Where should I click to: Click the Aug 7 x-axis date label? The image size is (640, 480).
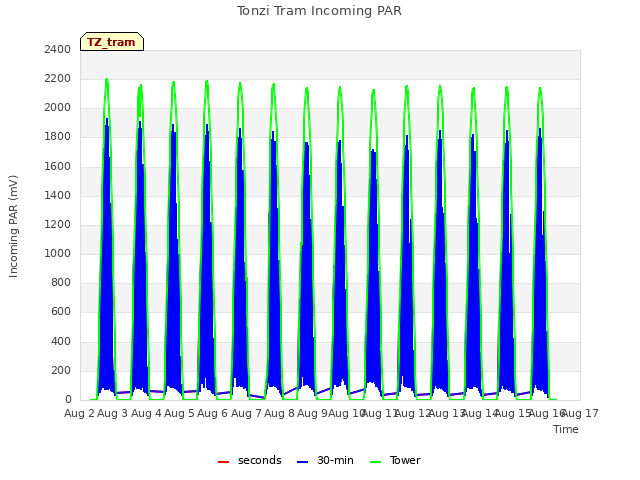246,413
